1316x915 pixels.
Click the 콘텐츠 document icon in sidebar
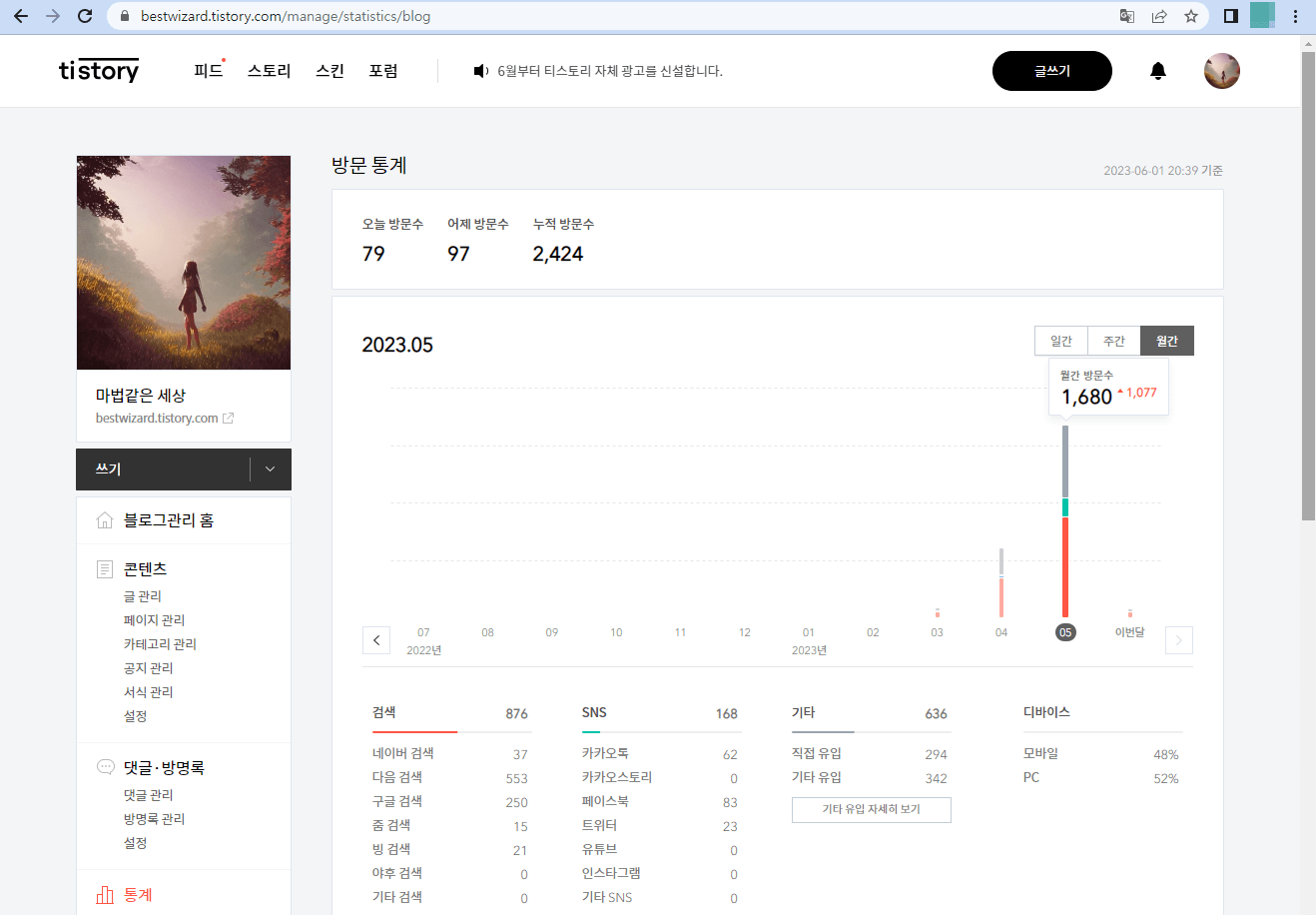point(105,568)
